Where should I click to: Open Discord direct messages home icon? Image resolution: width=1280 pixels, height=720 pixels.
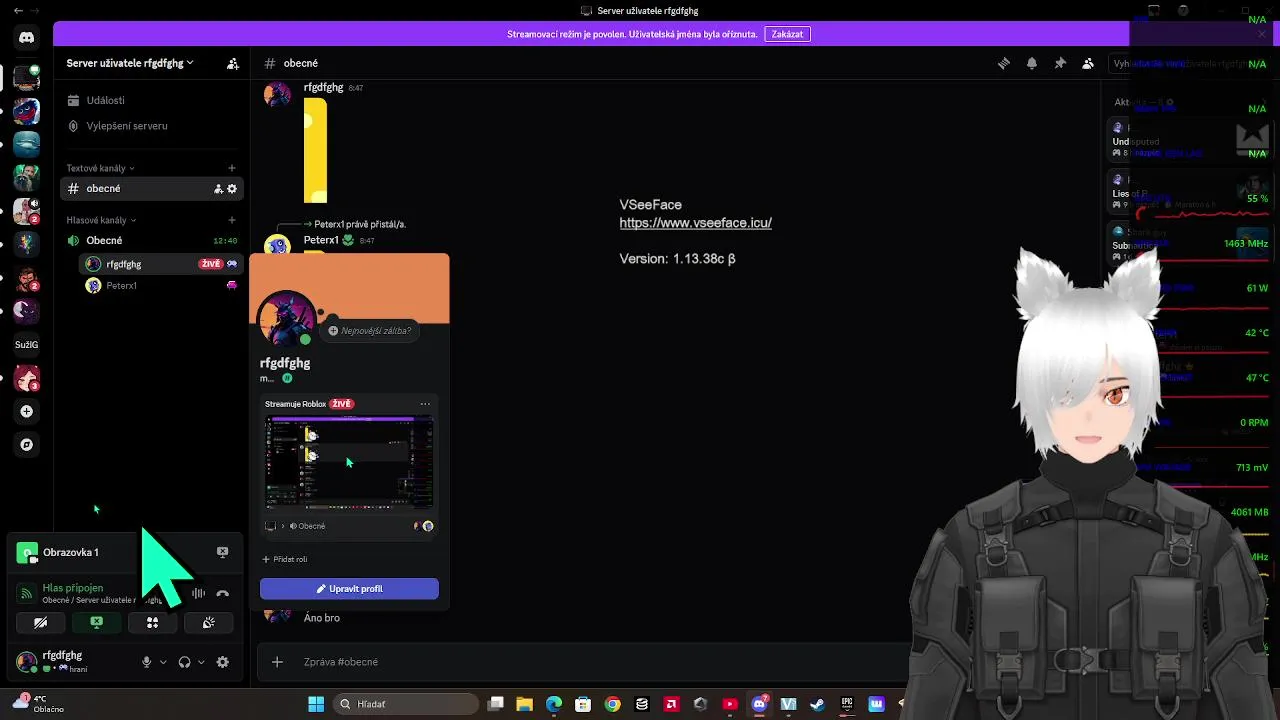click(x=27, y=38)
